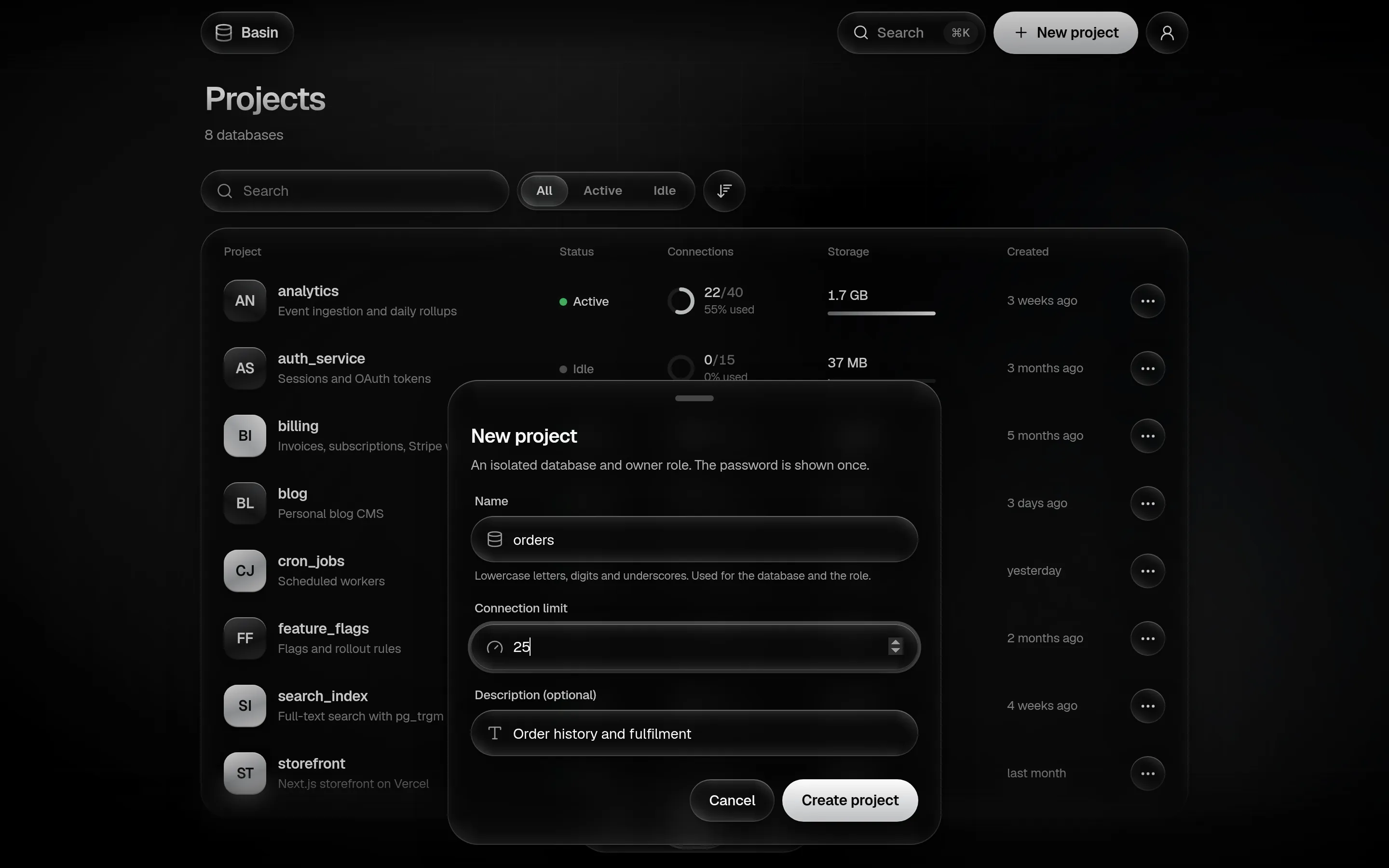
Task: Open the user account profile icon
Action: (x=1167, y=33)
